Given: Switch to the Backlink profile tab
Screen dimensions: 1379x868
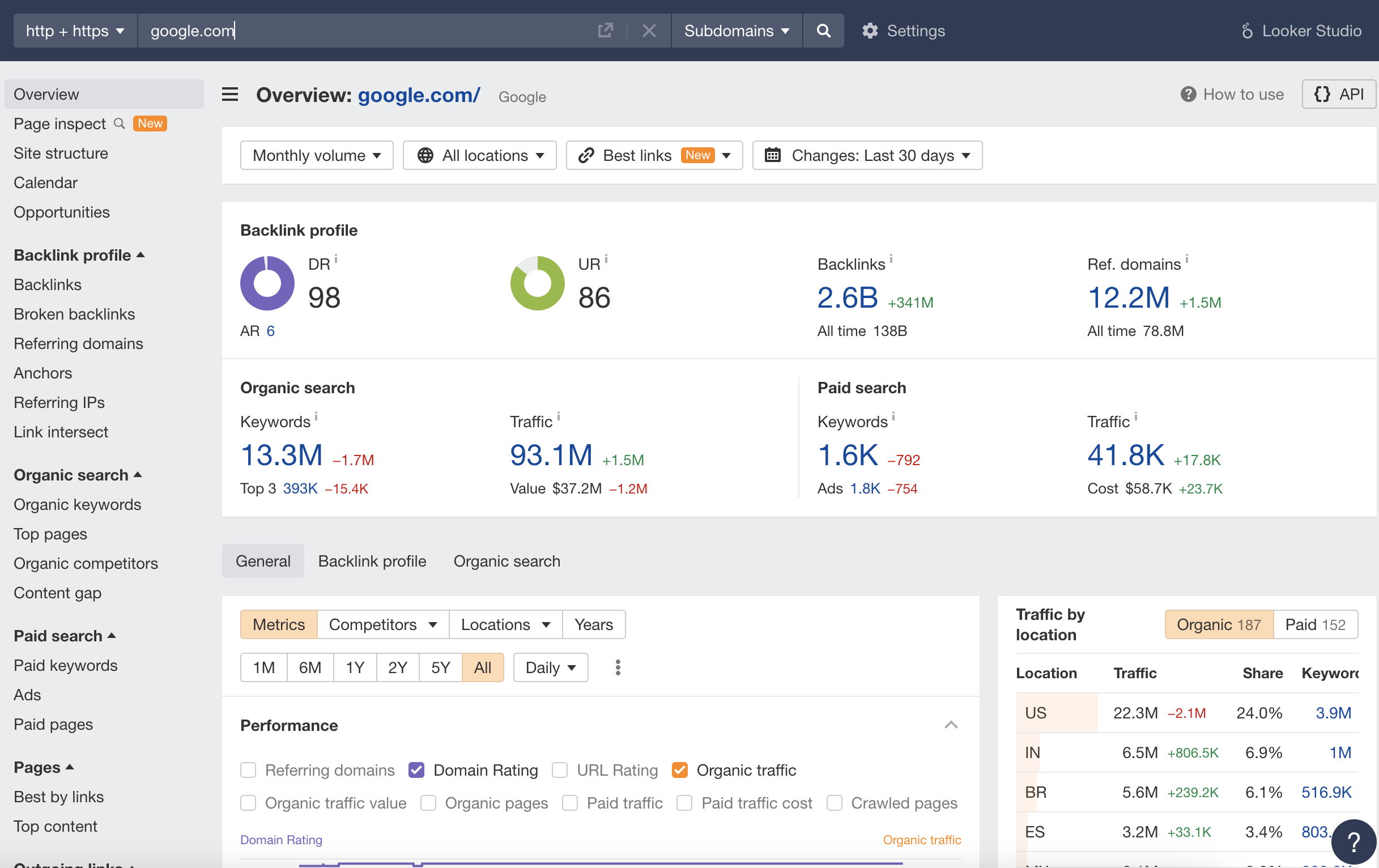Looking at the screenshot, I should pos(372,561).
